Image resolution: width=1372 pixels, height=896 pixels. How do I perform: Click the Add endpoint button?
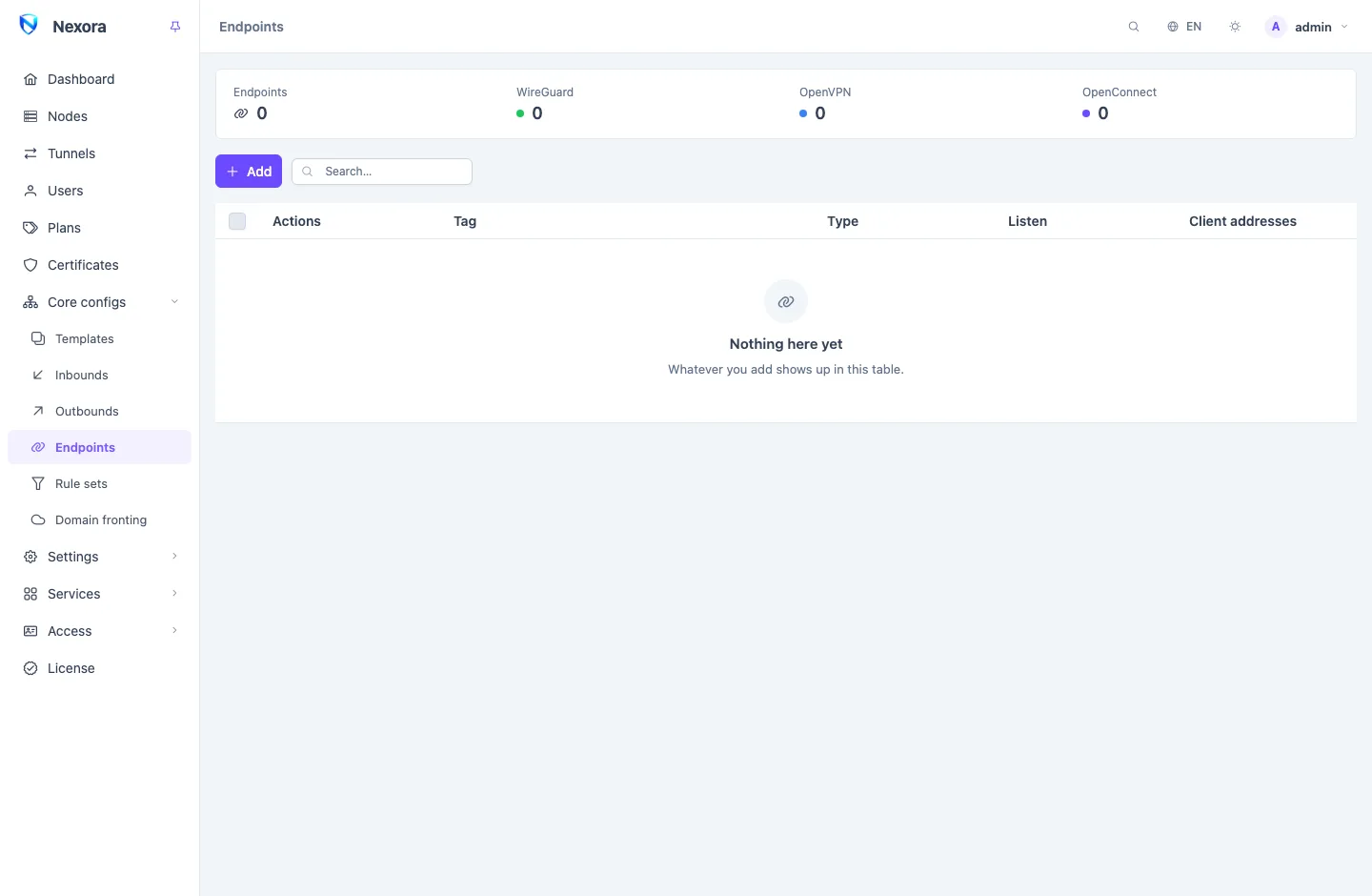click(249, 172)
